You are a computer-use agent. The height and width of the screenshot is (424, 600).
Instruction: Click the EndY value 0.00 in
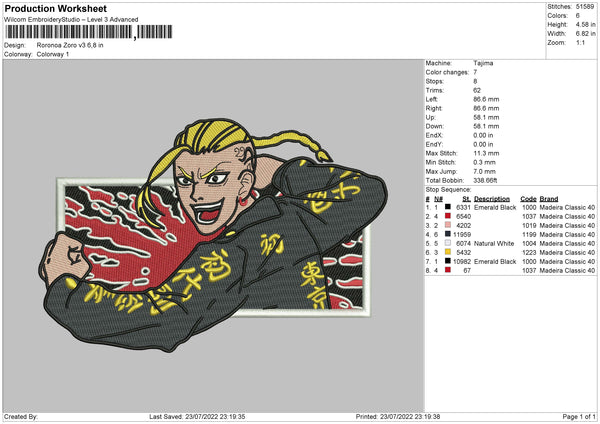483,145
